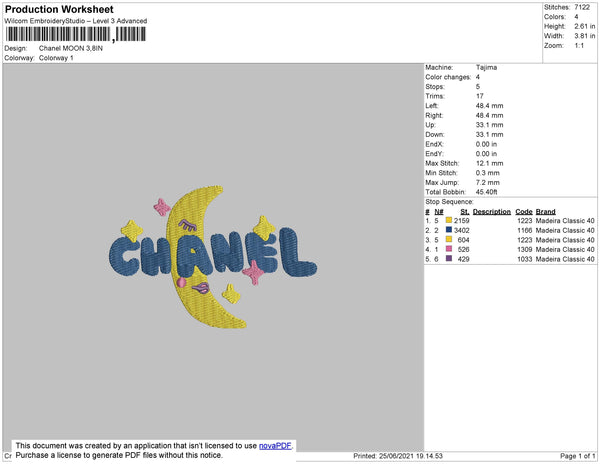Click the Min Stitch value 0.3 mm
Viewport: 600px width, 464px height.
point(488,173)
